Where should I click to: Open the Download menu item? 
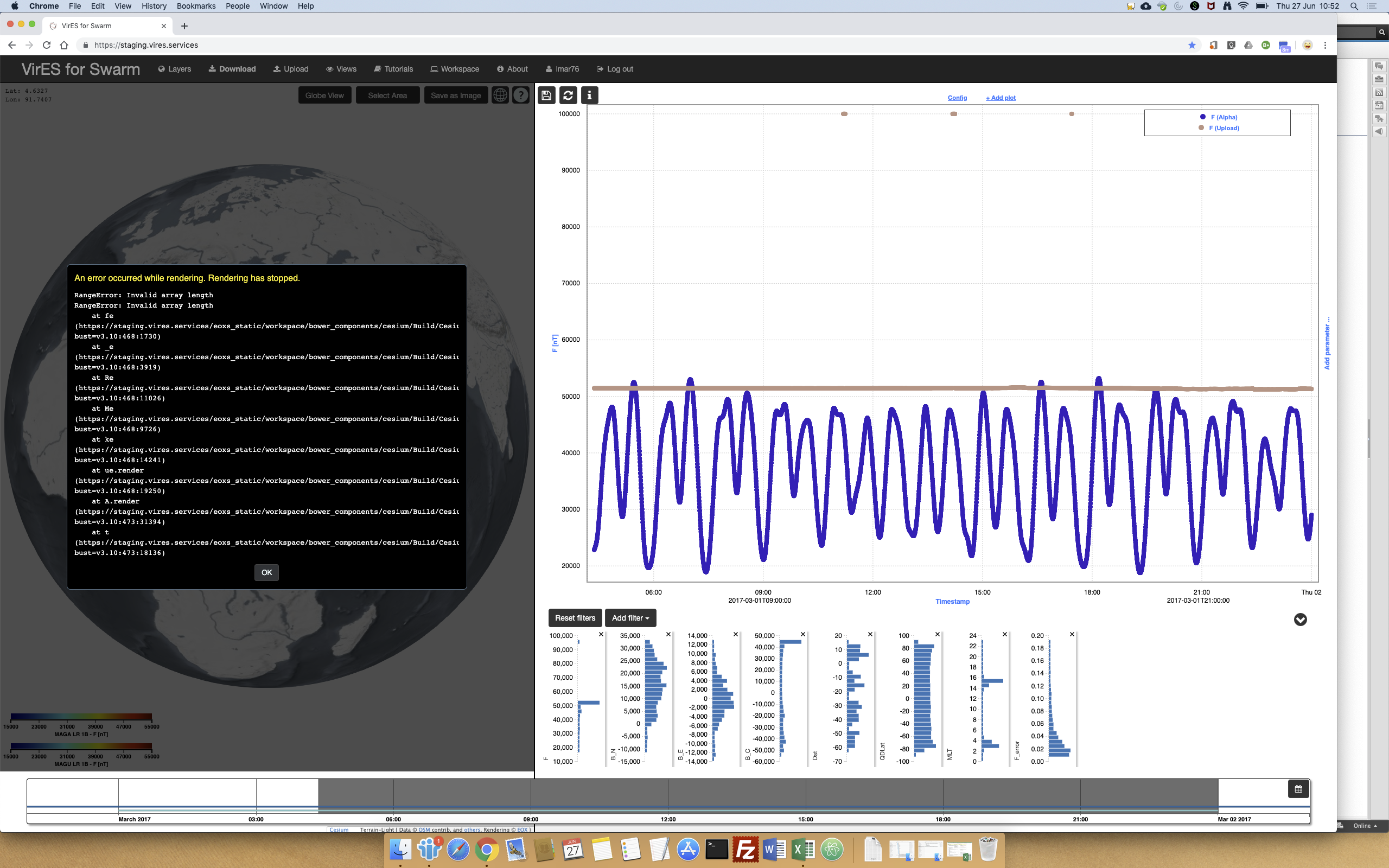(232, 69)
